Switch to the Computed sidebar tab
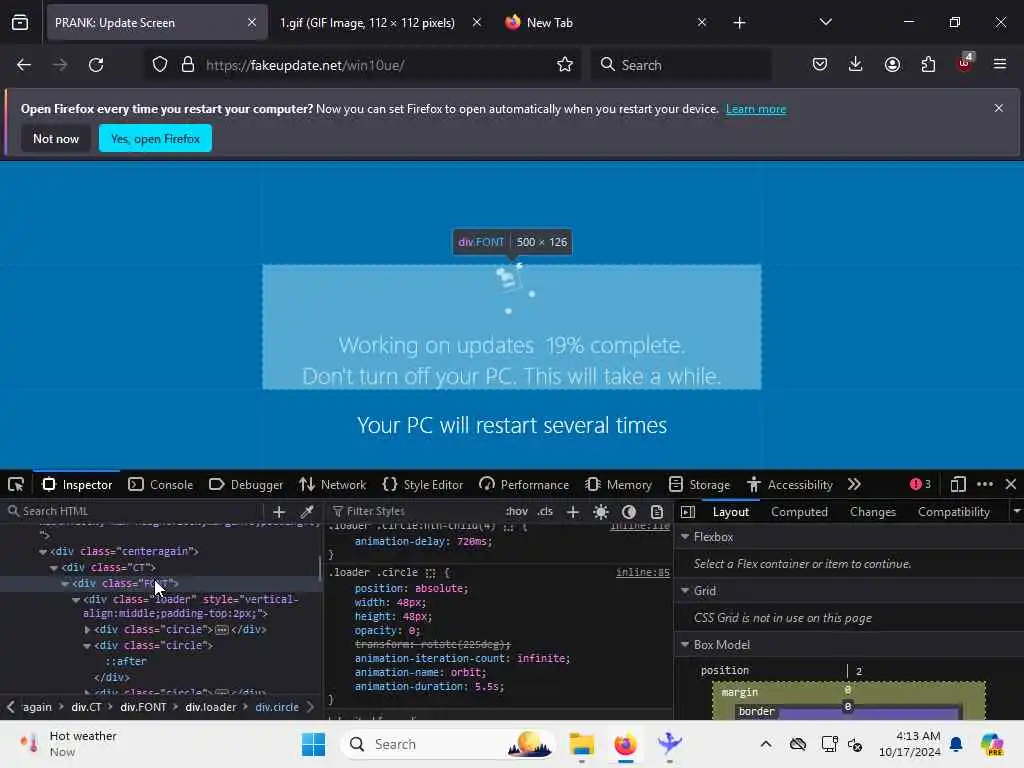 click(x=799, y=512)
